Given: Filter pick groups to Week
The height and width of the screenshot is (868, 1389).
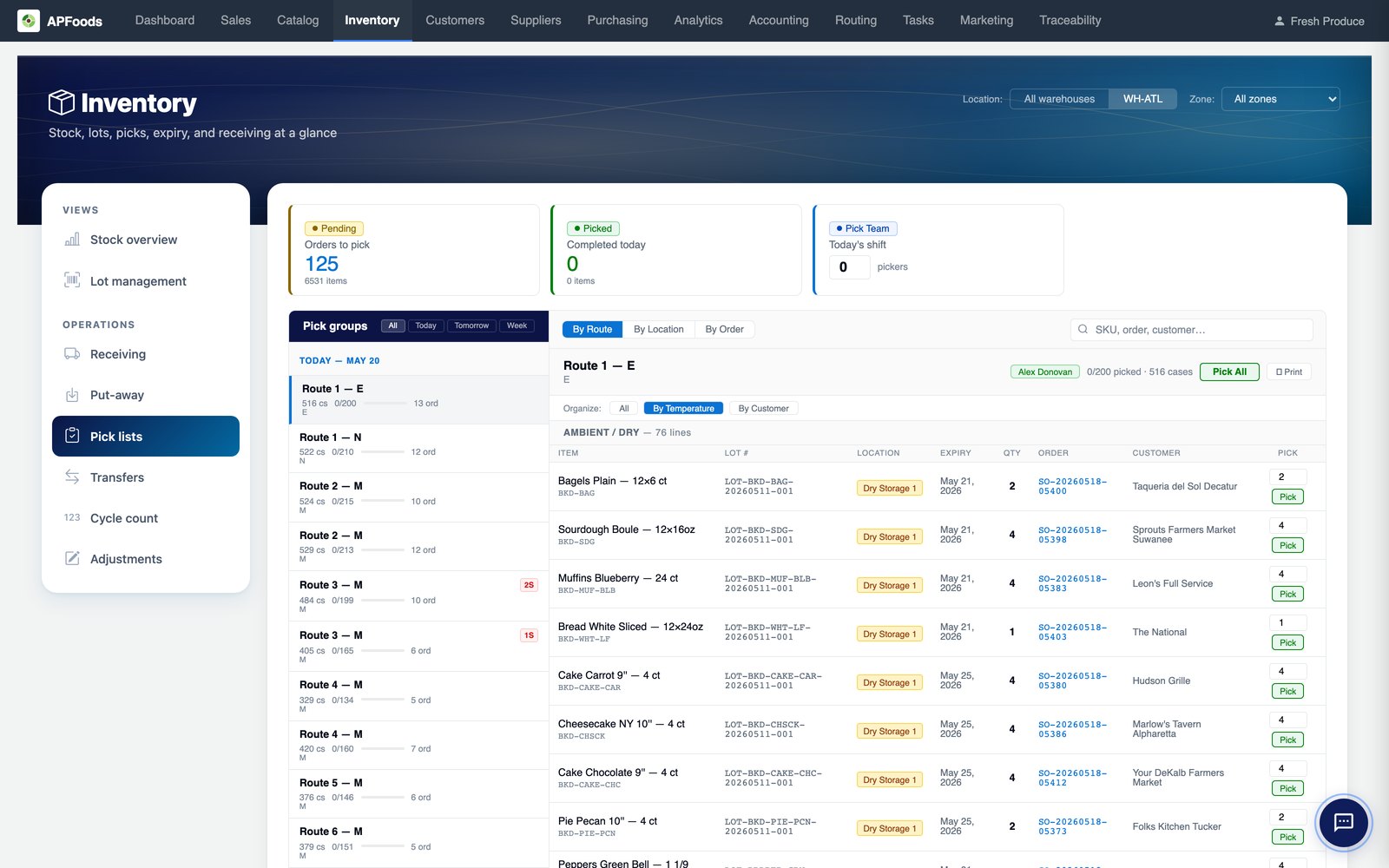Looking at the screenshot, I should [517, 326].
